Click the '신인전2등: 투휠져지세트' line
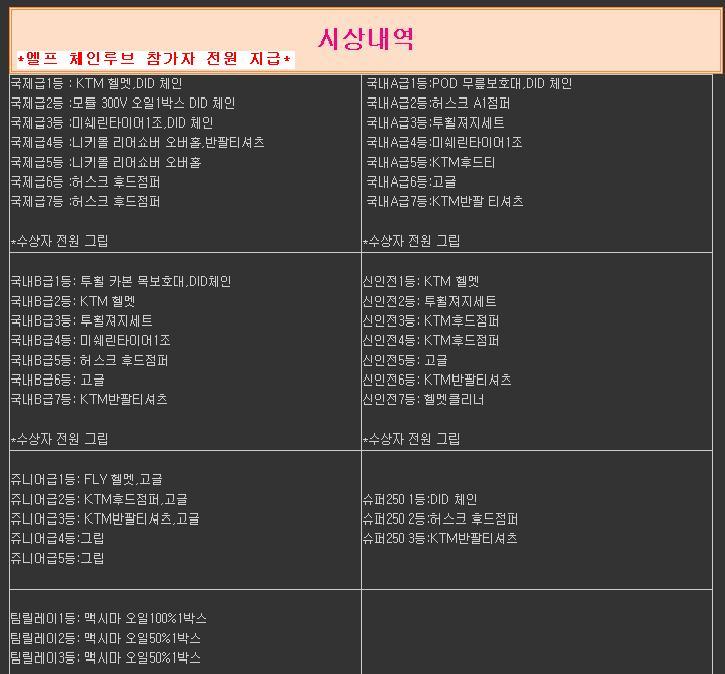Screen dimensions: 725x674 coord(430,301)
